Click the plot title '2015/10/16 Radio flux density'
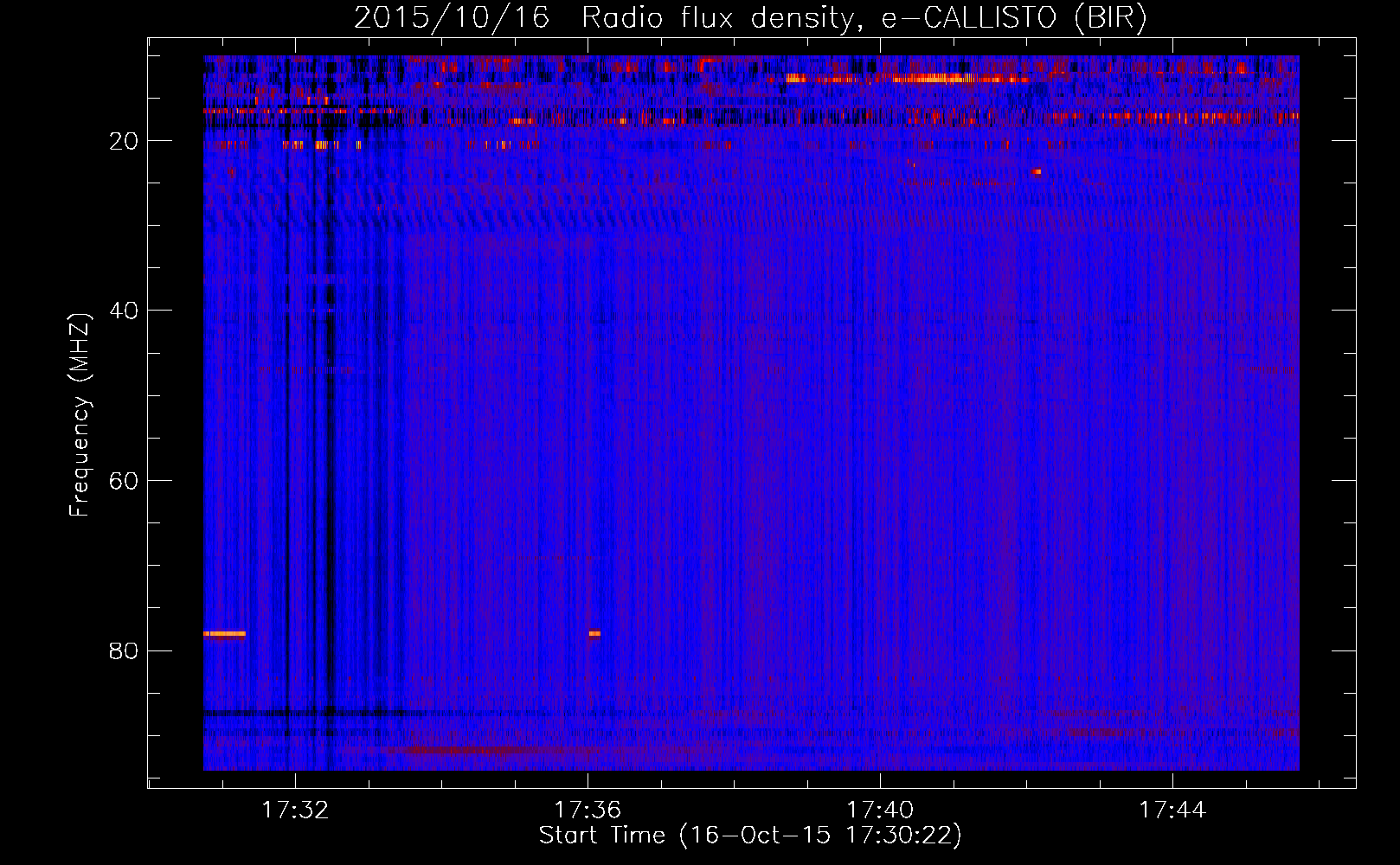Image resolution: width=1400 pixels, height=865 pixels. 750,18
